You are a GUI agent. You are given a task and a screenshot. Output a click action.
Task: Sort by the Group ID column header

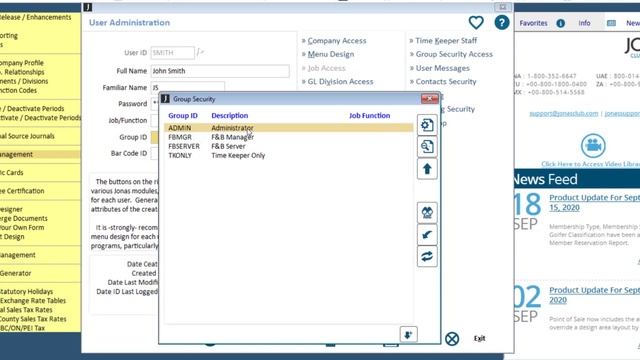click(x=183, y=116)
